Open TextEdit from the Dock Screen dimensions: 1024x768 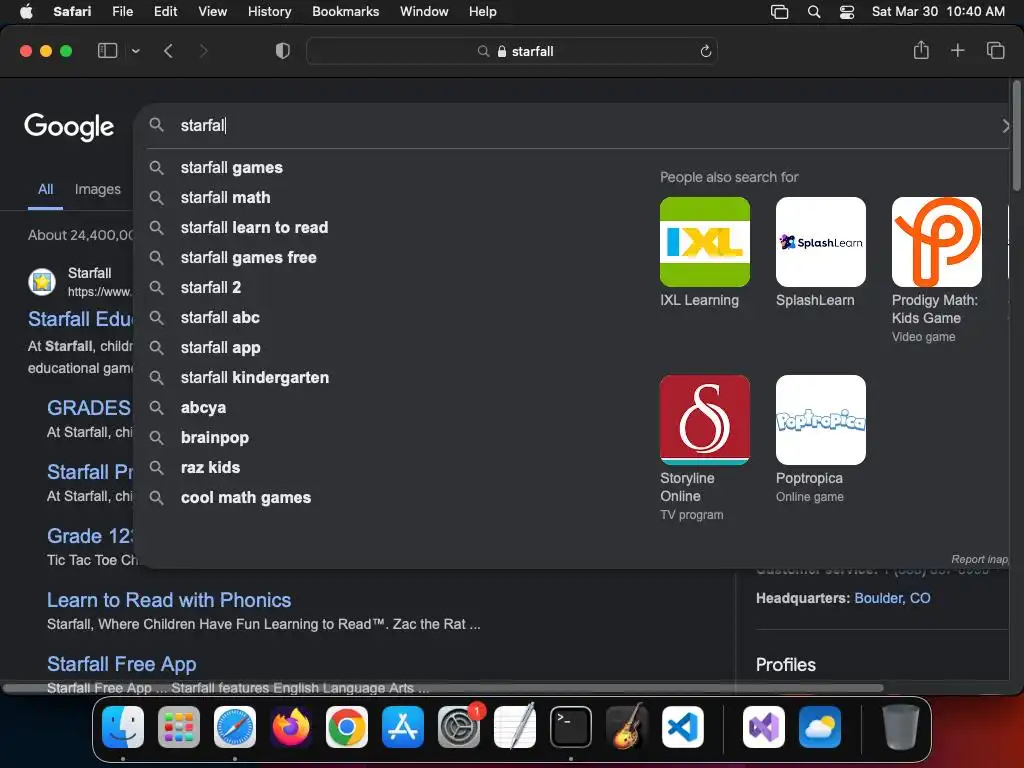[x=515, y=727]
